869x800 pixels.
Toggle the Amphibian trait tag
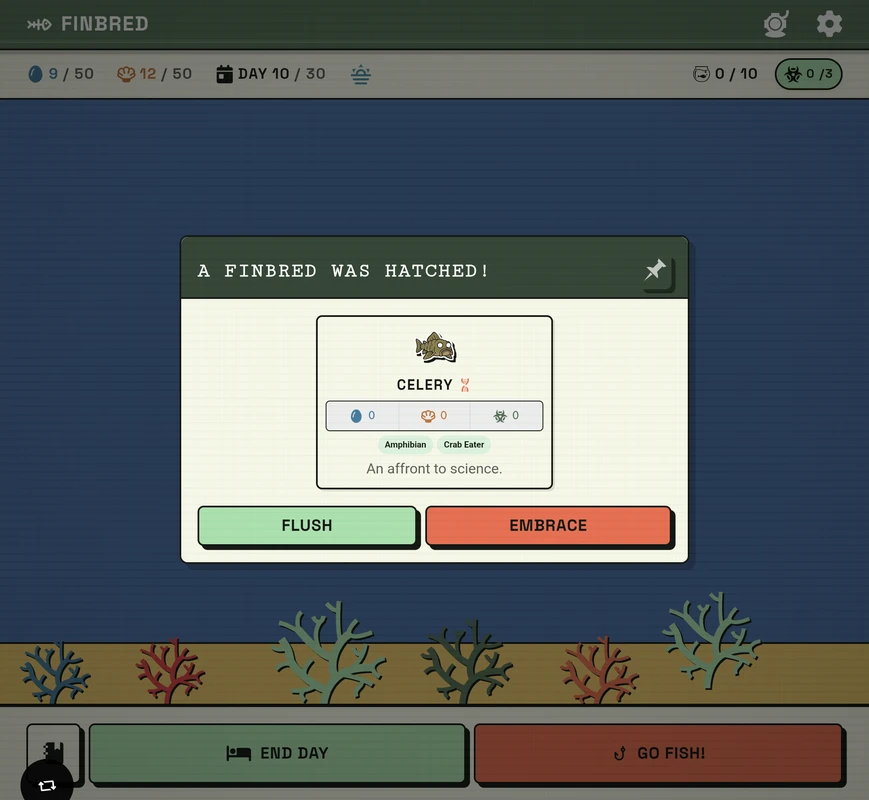click(x=405, y=444)
